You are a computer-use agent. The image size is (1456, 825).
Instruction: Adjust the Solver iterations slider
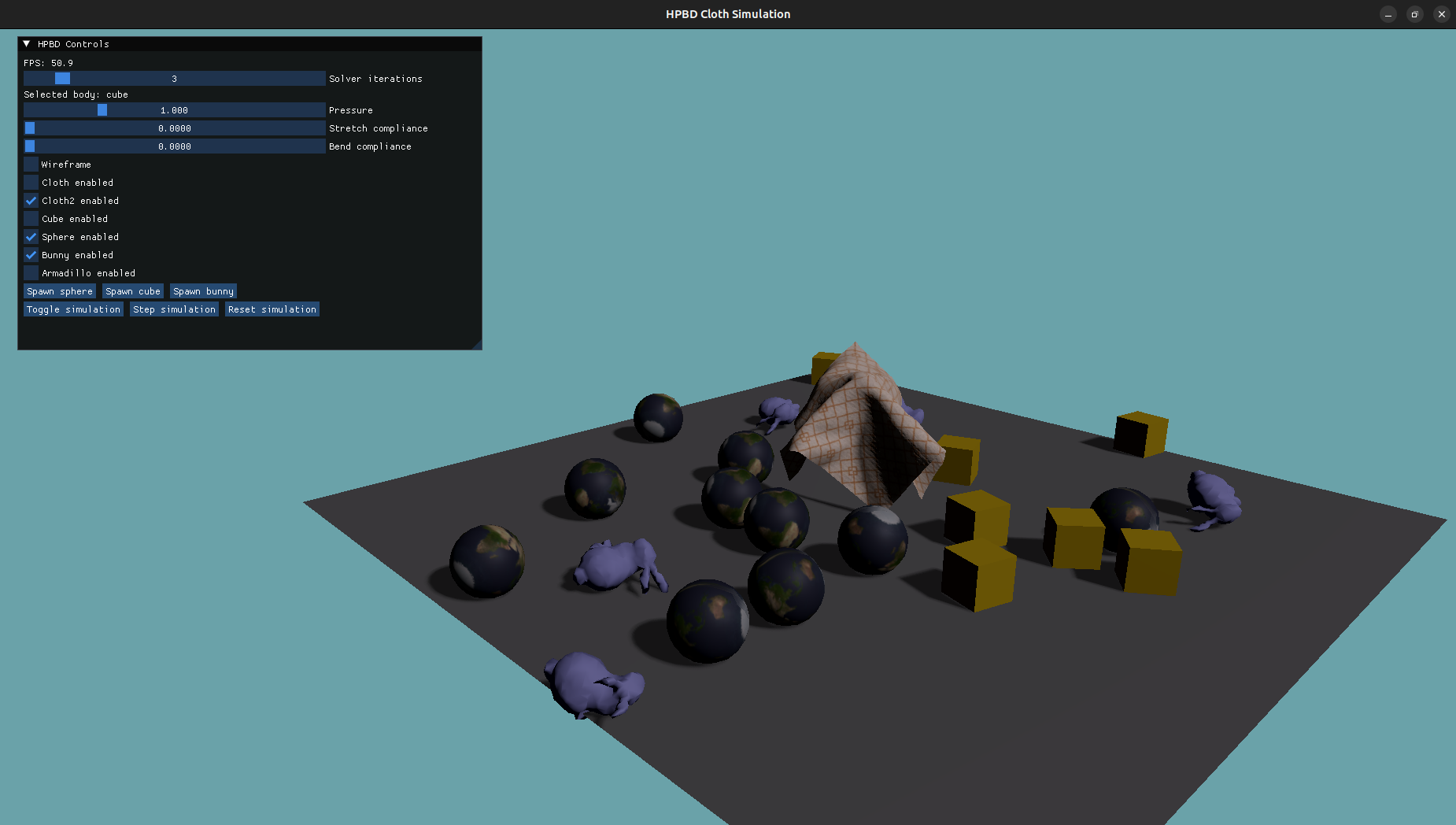[173, 78]
